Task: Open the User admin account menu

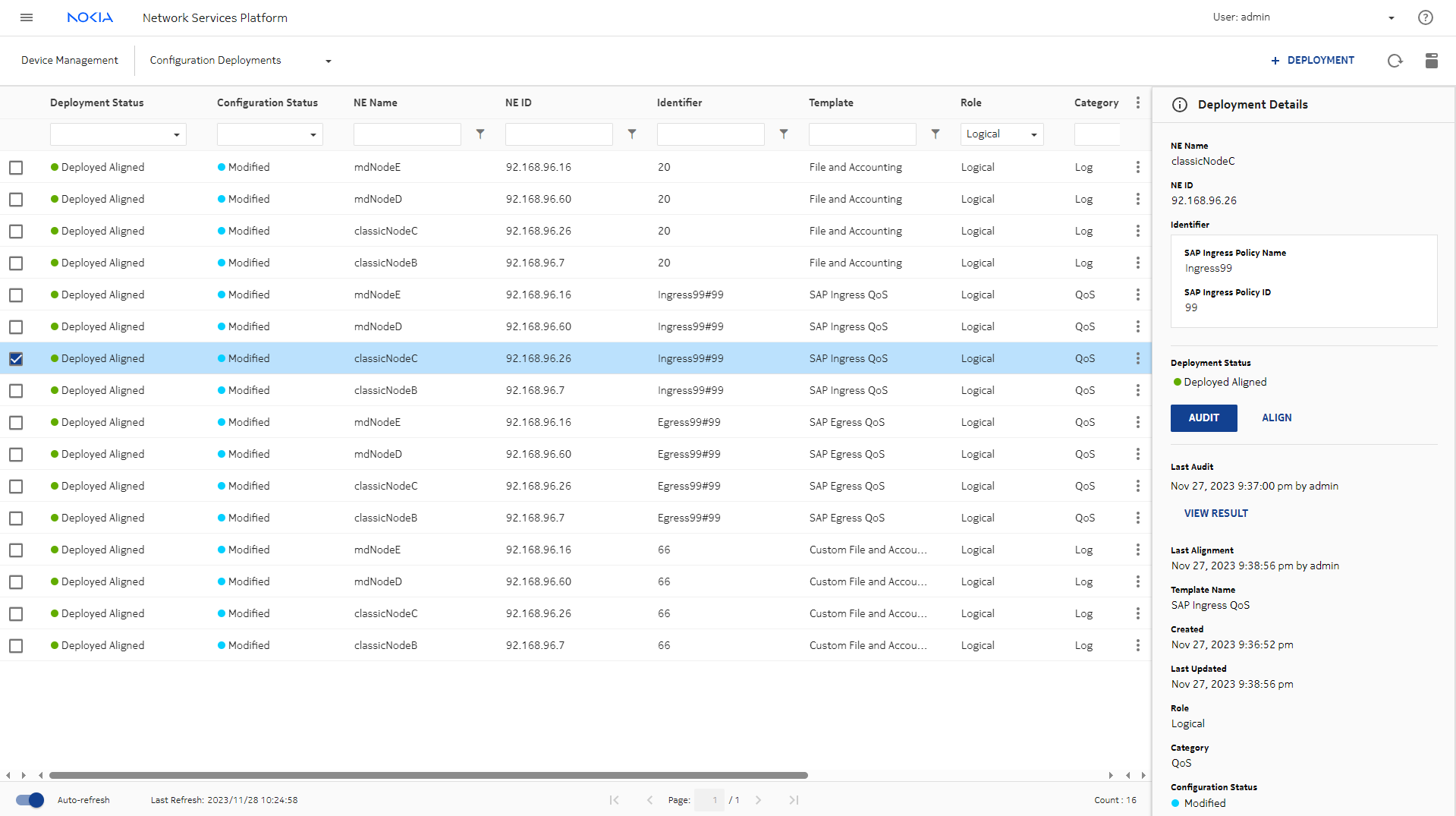Action: pos(1390,17)
